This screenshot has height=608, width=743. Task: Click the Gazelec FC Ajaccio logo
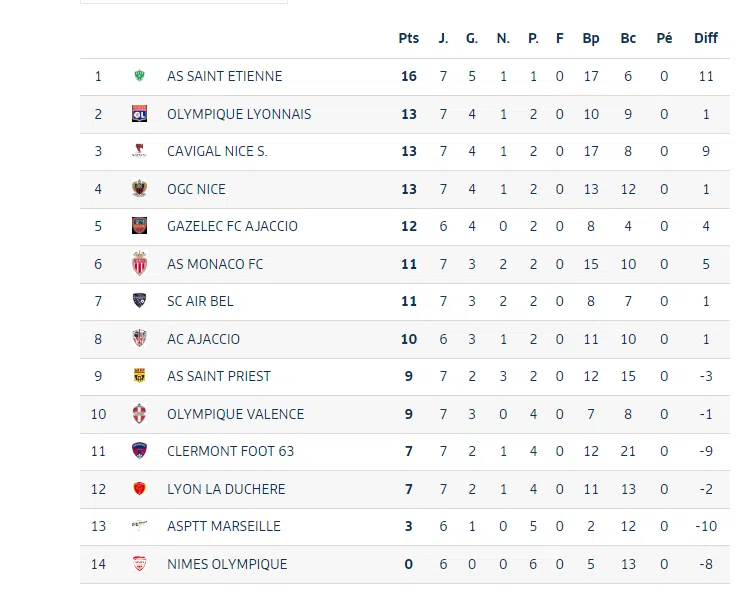140,226
